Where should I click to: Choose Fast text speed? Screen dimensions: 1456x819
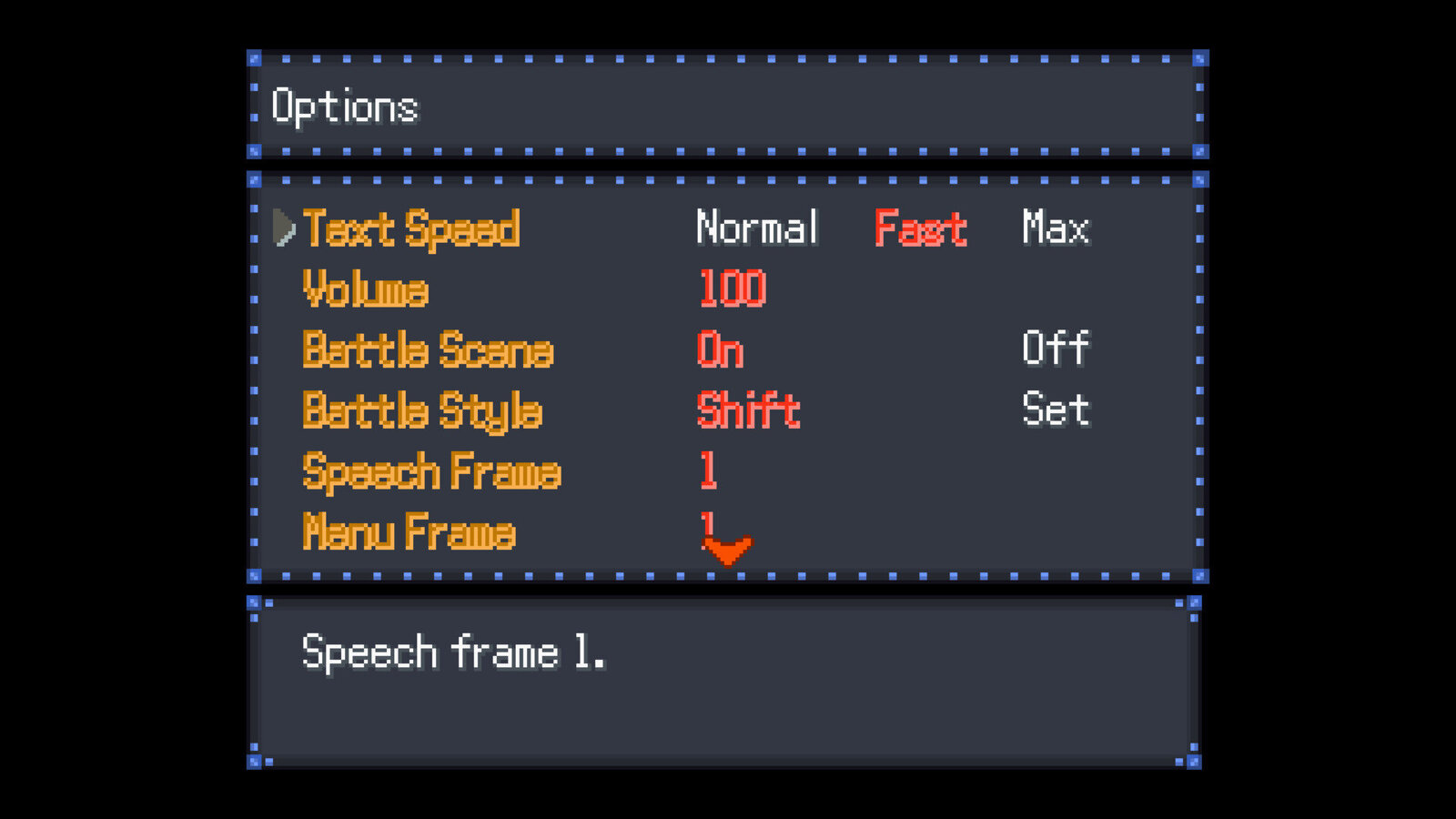click(x=921, y=227)
